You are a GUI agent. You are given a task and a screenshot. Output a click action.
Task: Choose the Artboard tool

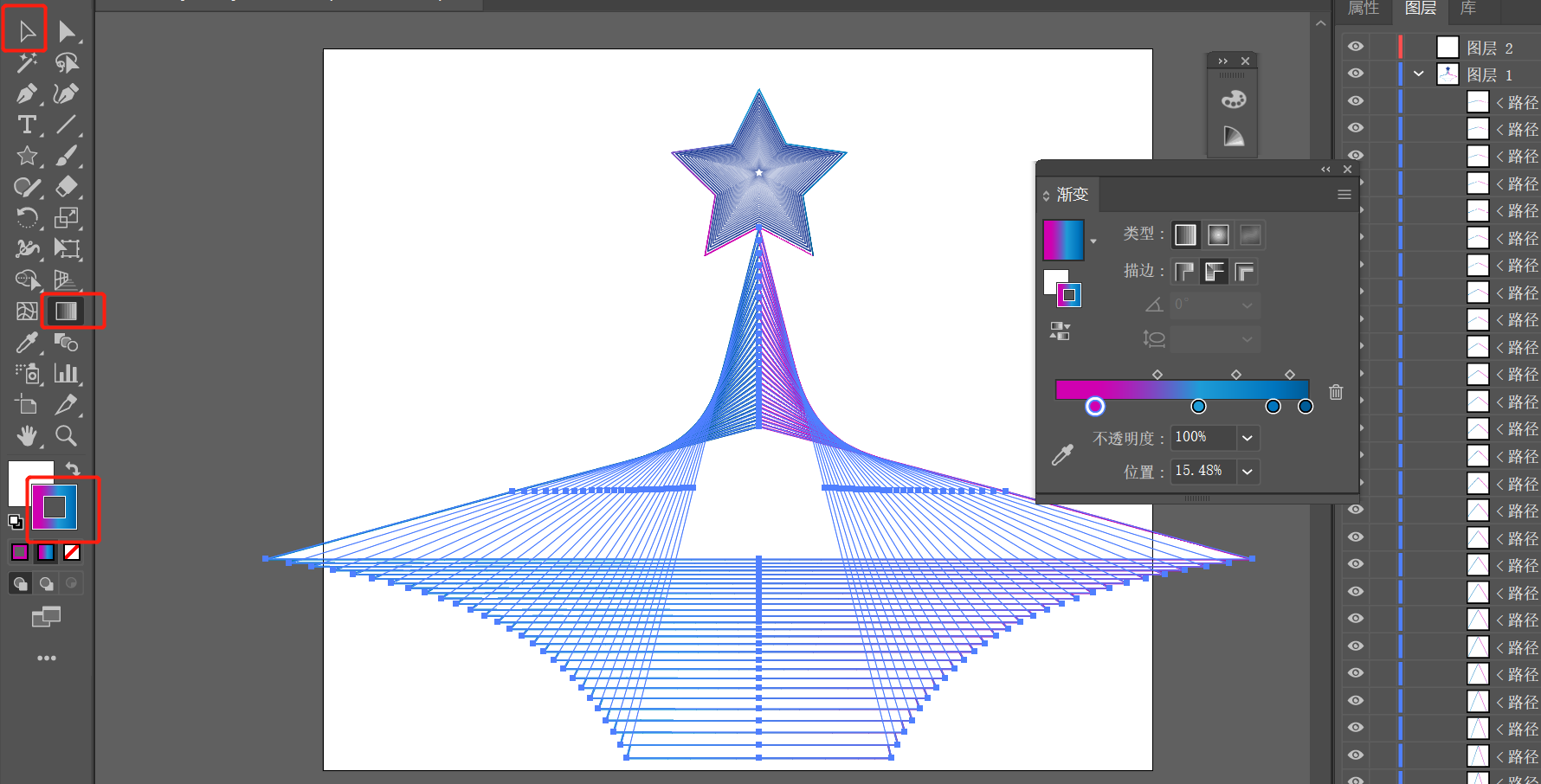[27, 405]
